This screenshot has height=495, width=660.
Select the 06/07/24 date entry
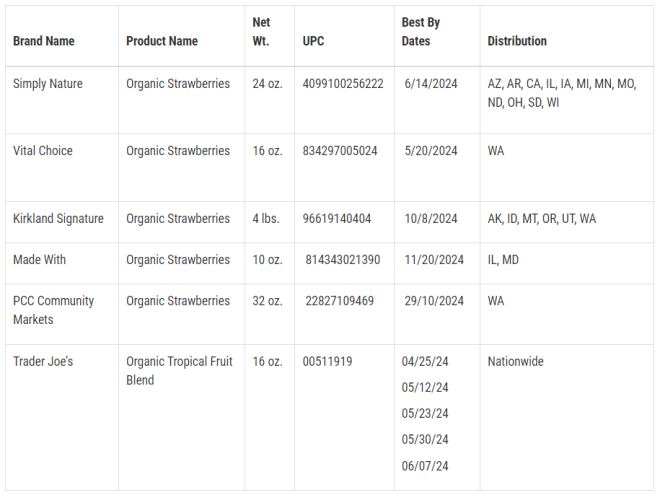tap(425, 466)
